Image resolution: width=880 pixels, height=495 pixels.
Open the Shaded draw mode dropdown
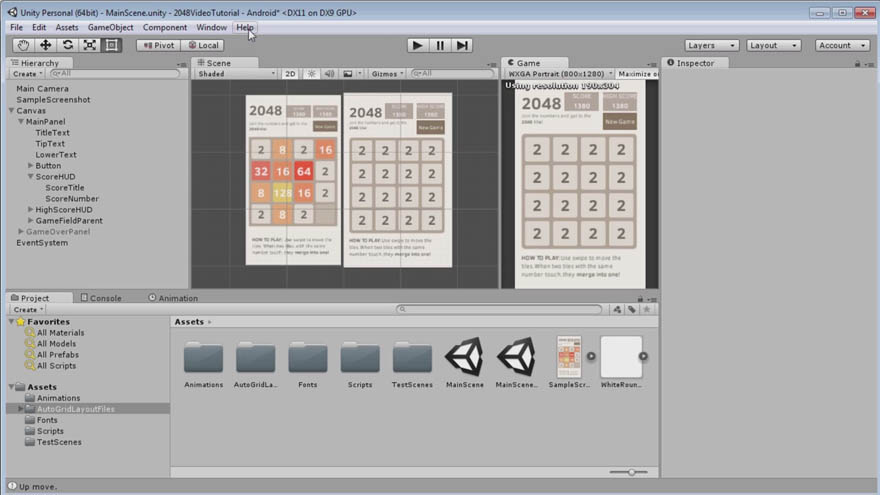click(236, 74)
